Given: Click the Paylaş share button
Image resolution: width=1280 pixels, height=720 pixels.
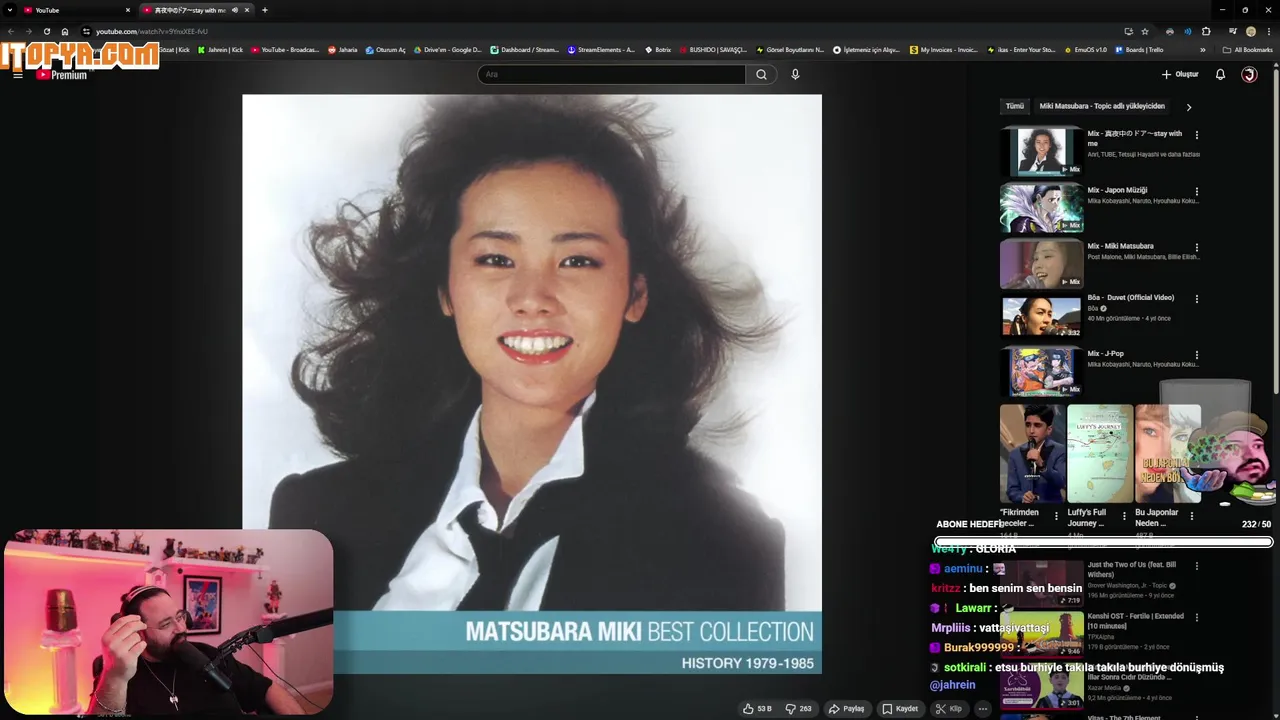Looking at the screenshot, I should (x=846, y=709).
